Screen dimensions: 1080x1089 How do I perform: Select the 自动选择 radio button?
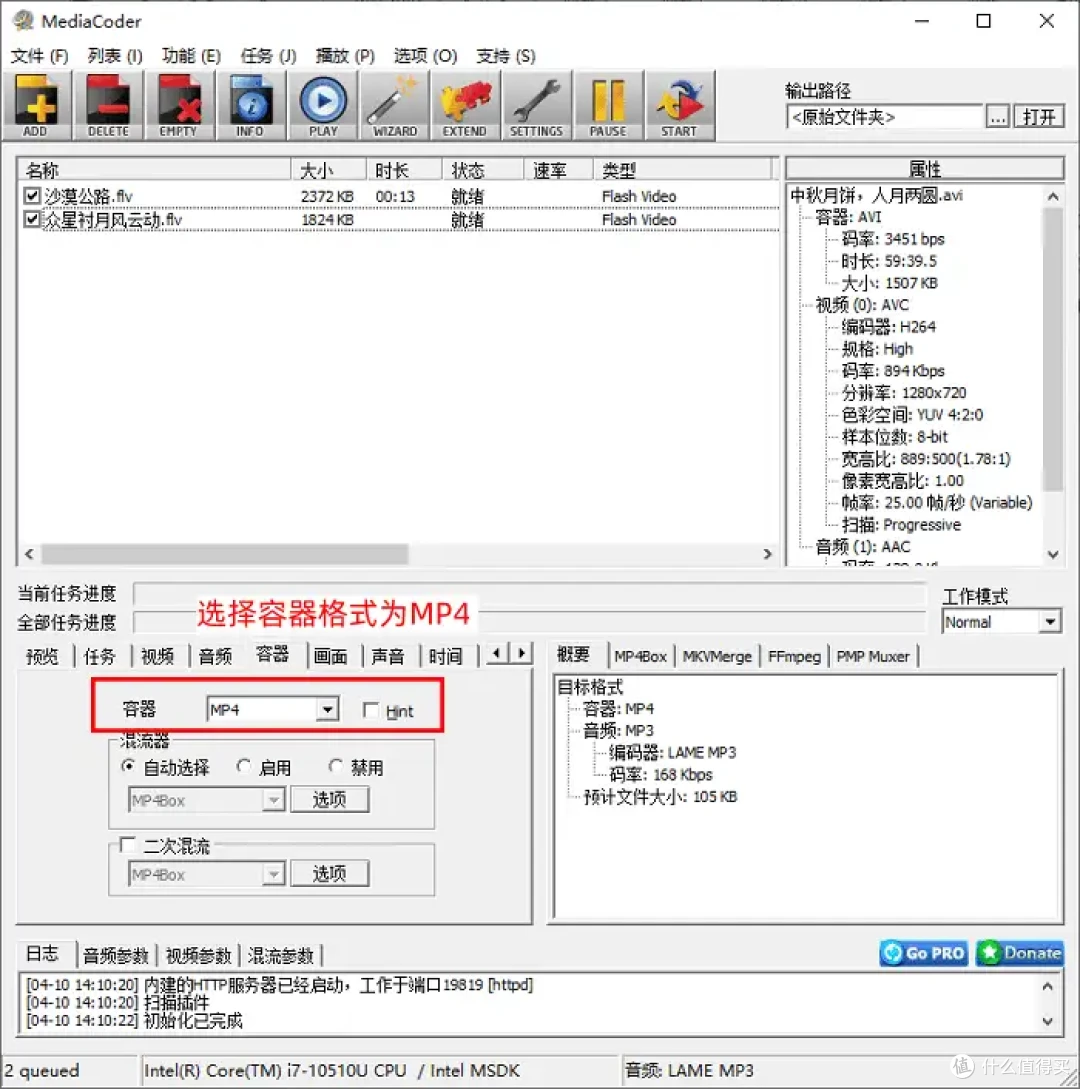(128, 767)
